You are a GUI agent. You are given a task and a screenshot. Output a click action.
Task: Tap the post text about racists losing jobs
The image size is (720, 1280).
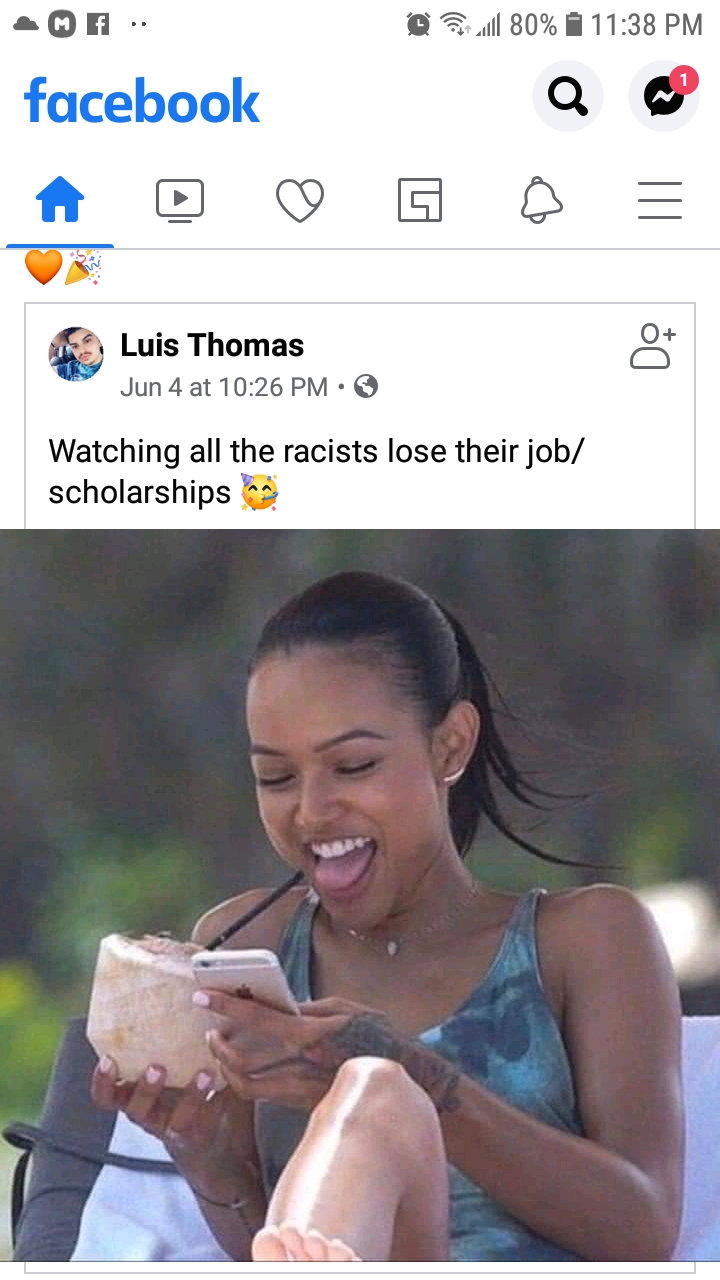[316, 471]
